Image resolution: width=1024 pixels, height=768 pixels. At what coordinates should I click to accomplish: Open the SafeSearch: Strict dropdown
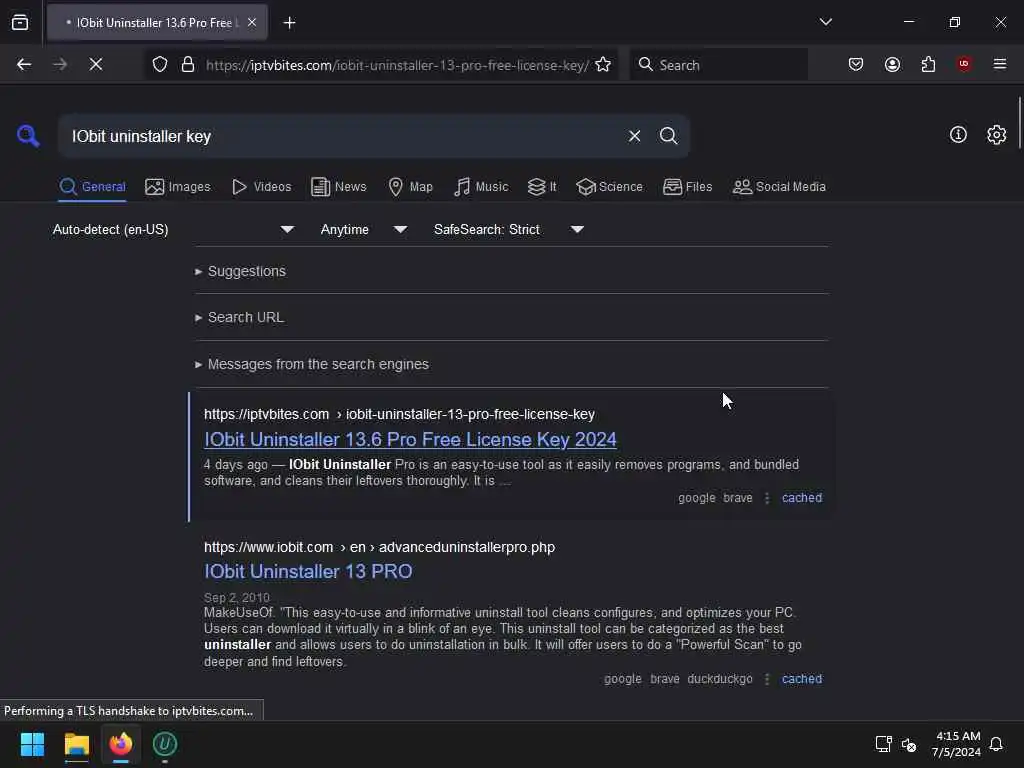508,230
